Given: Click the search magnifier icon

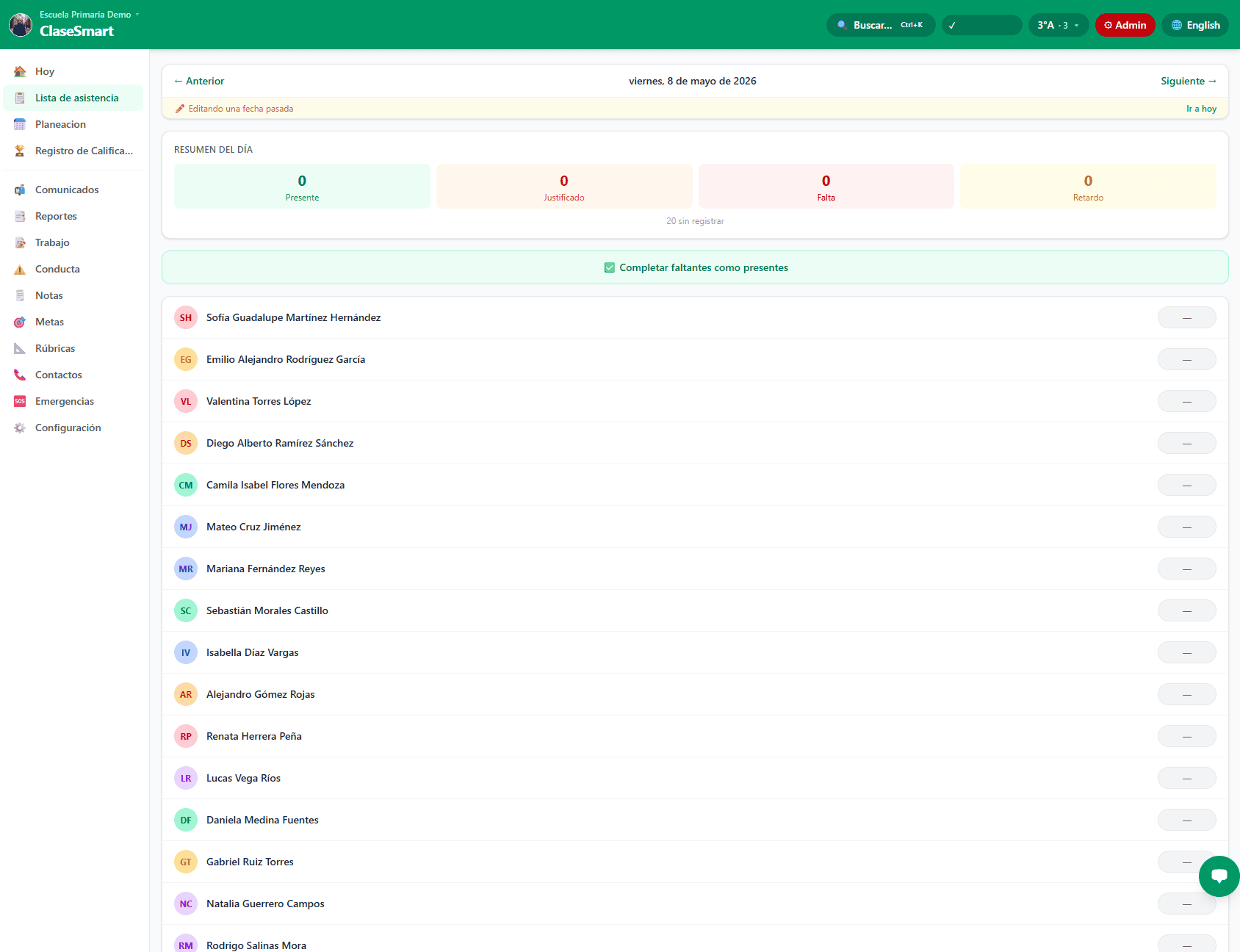Looking at the screenshot, I should 842,25.
